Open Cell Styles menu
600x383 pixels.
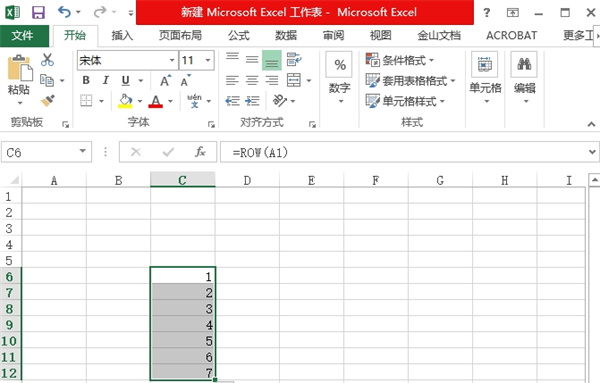coord(405,101)
